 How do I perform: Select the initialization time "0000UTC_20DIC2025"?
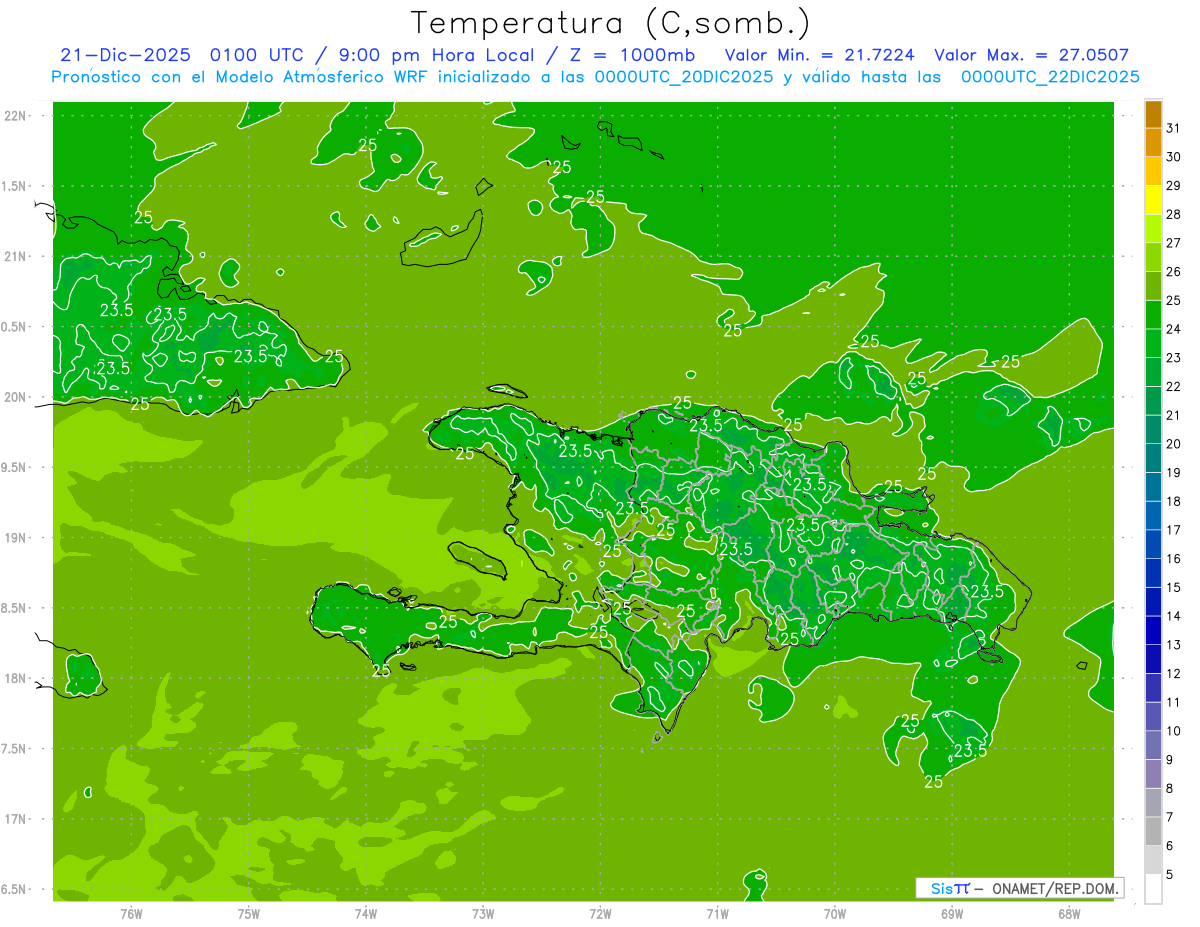coord(685,76)
